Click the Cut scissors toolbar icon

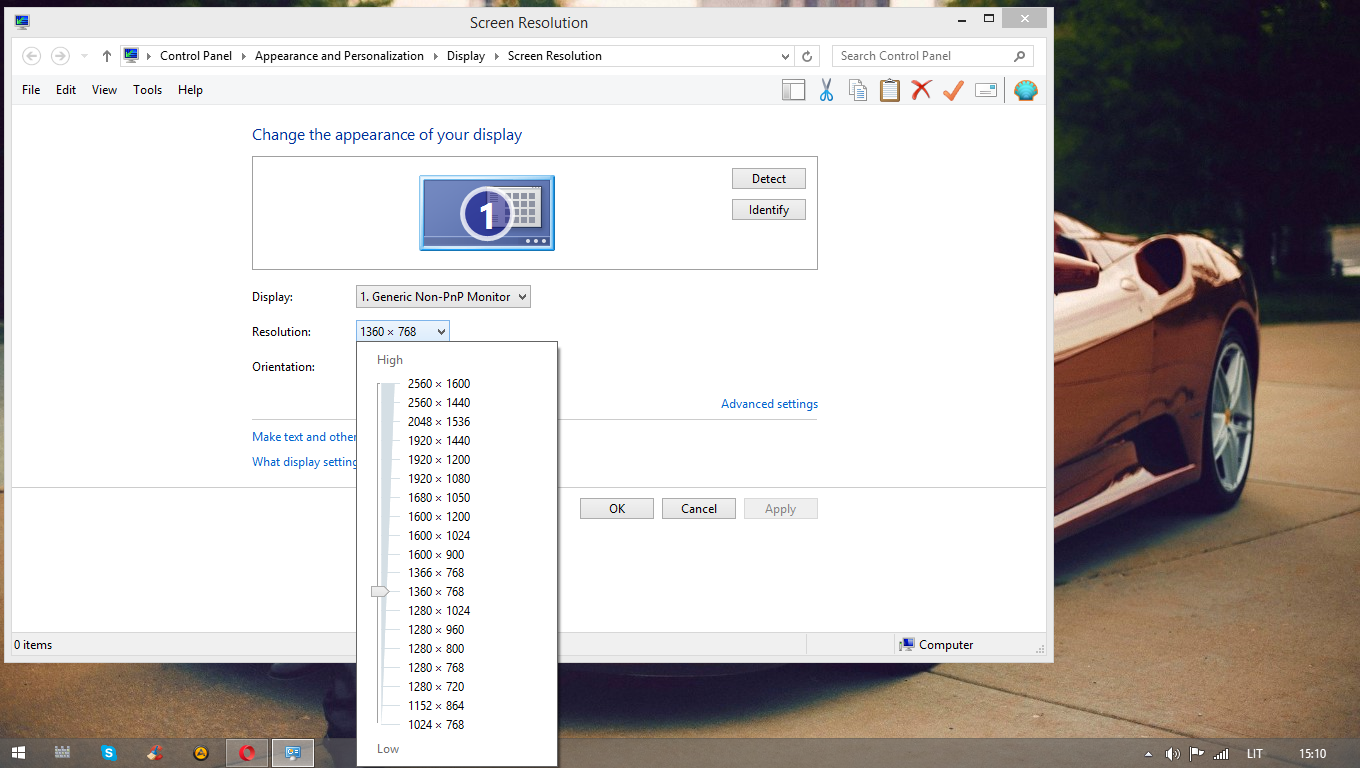point(826,90)
